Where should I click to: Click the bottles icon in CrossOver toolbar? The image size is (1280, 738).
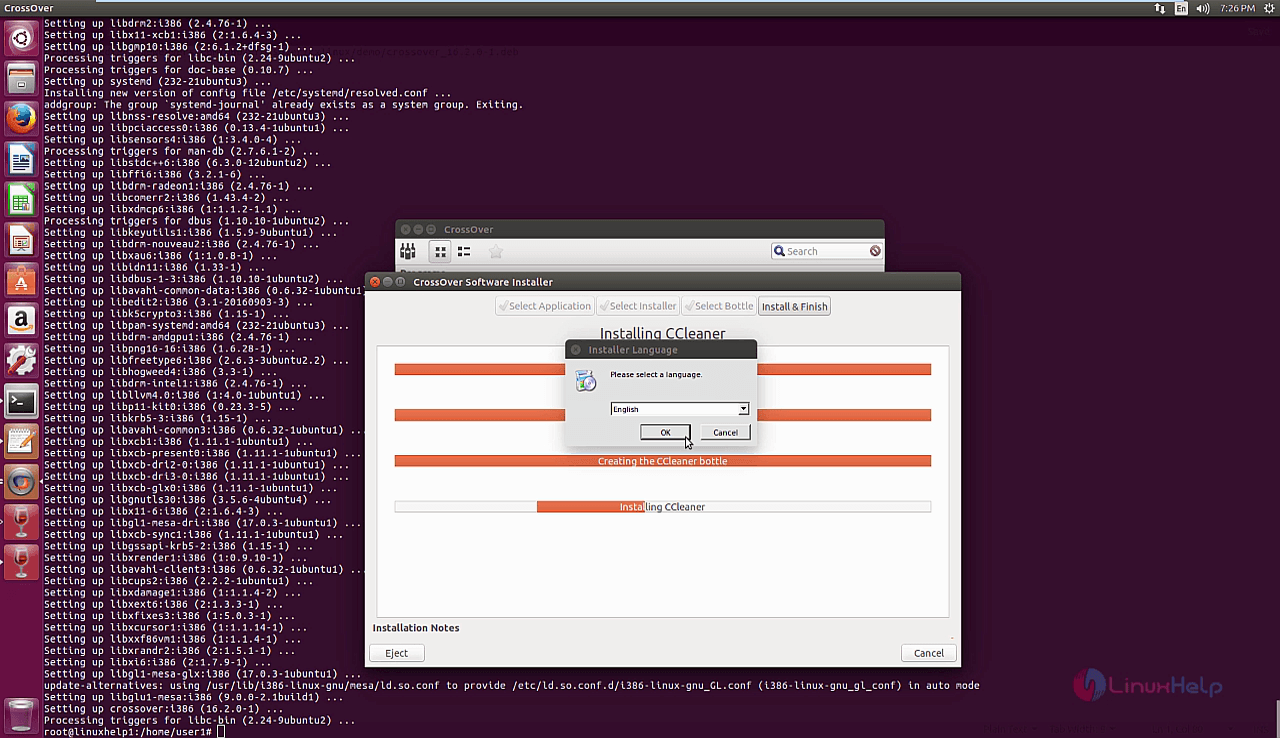[408, 251]
